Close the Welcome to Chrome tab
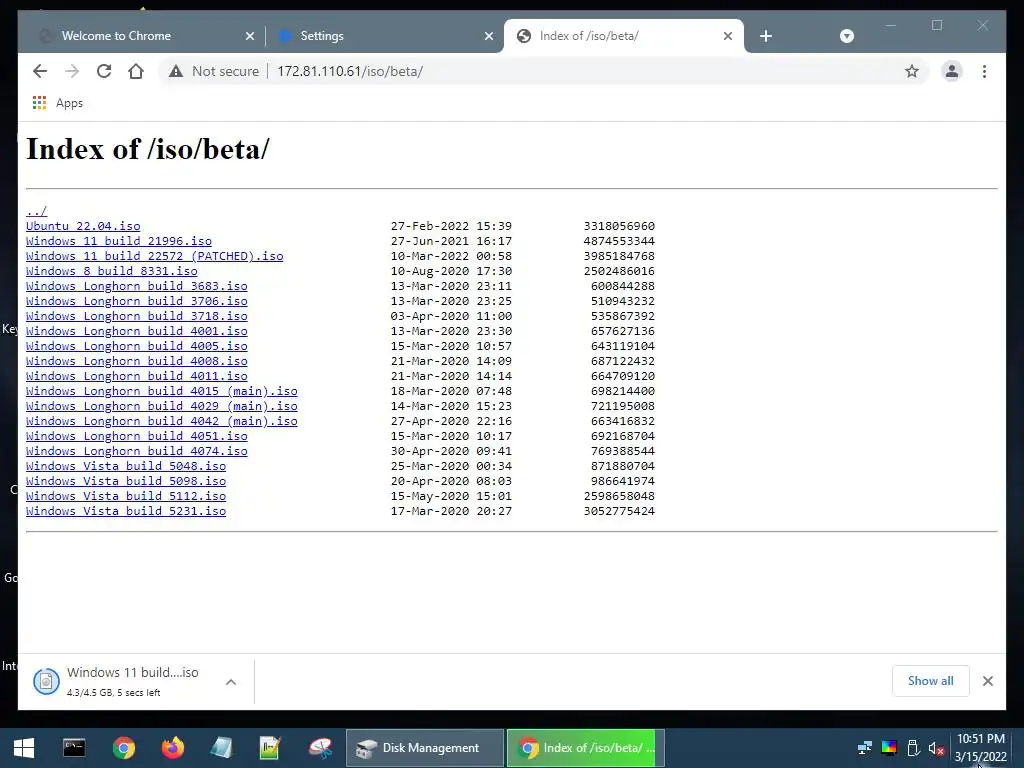 pos(249,36)
